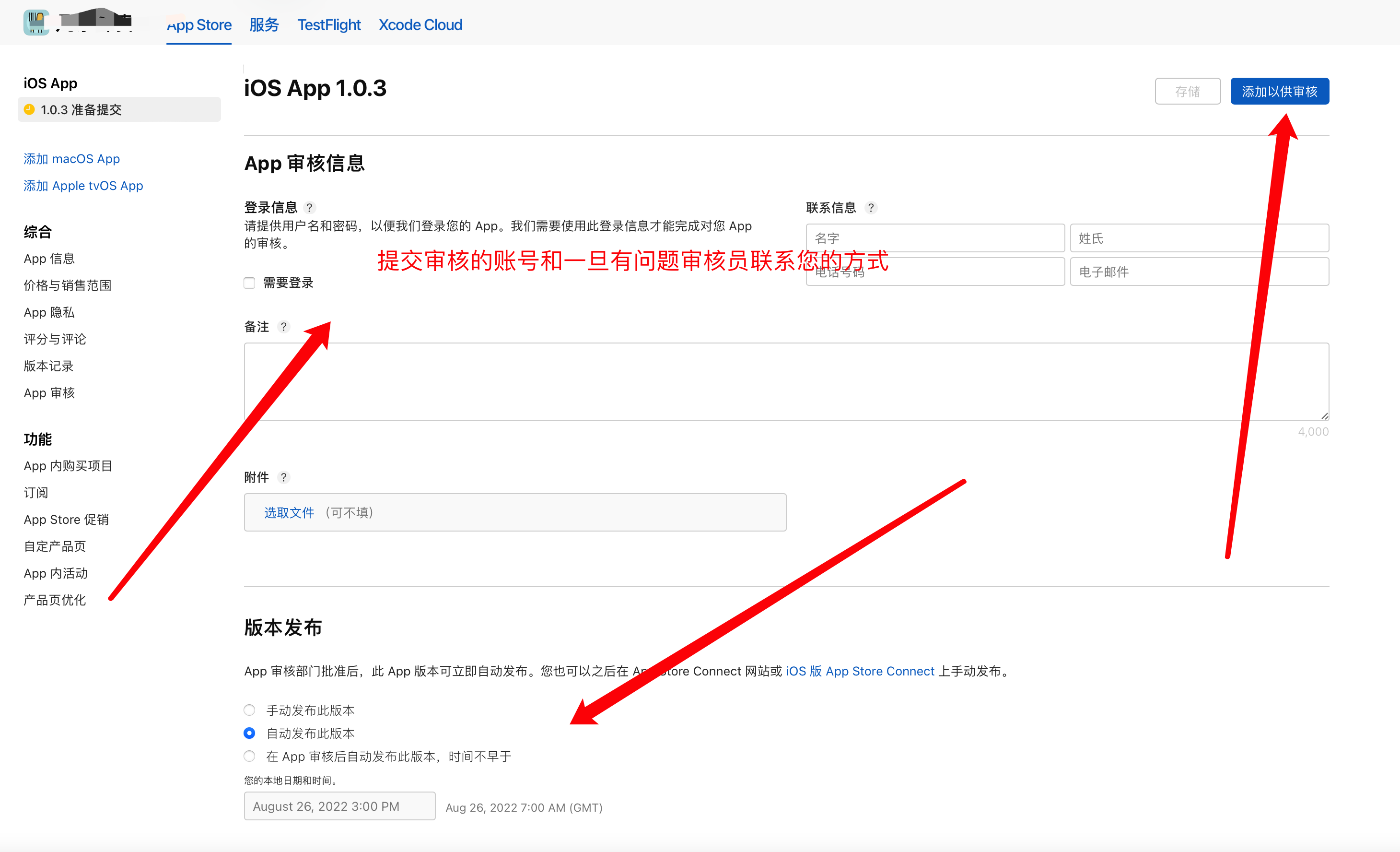Click 添加以供审核 button
The width and height of the screenshot is (1400, 852).
coord(1279,92)
